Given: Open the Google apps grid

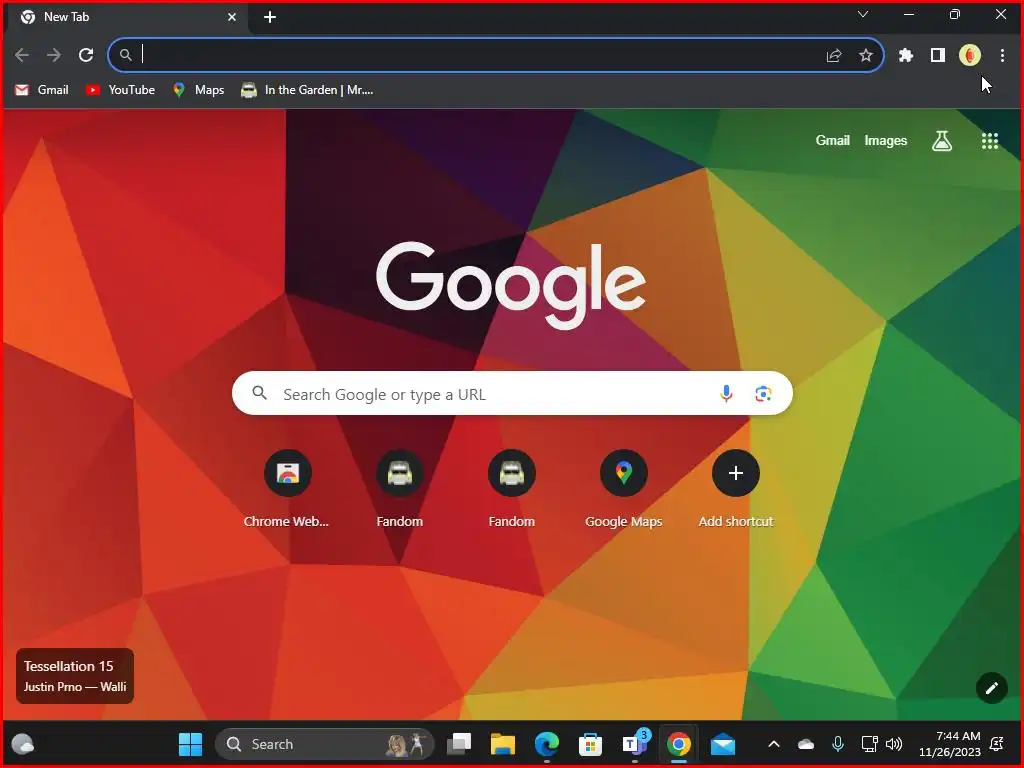Looking at the screenshot, I should tap(989, 141).
